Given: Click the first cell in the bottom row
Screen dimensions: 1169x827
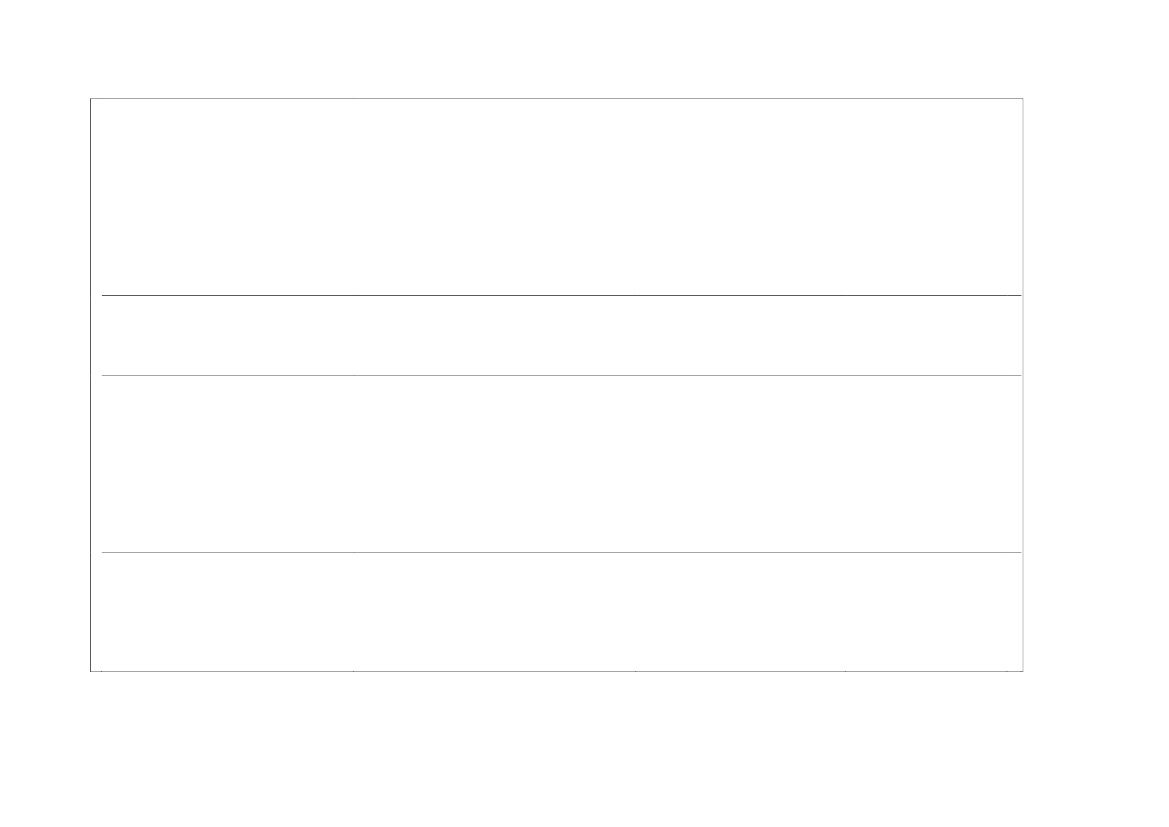Looking at the screenshot, I should [227, 611].
